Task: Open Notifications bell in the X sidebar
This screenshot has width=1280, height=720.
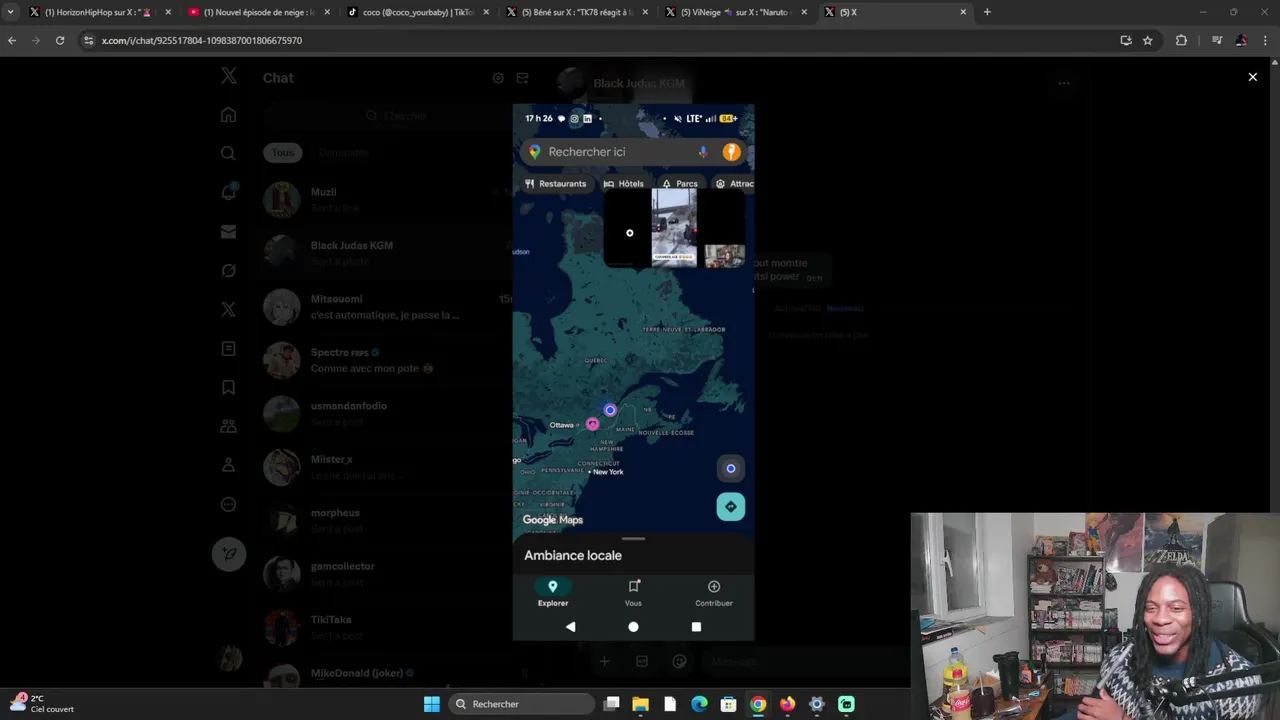Action: [228, 192]
